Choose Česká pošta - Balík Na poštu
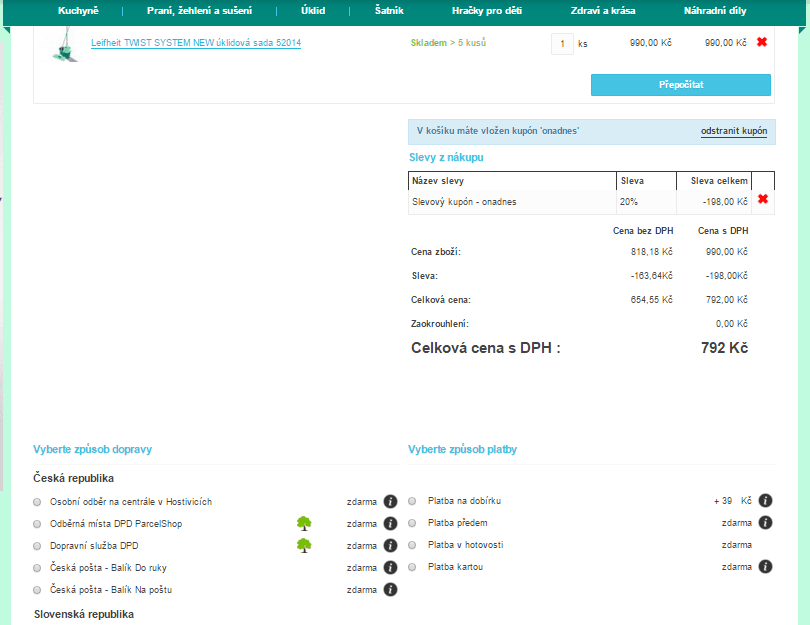Screen dimensions: 810x625 click(x=37, y=590)
